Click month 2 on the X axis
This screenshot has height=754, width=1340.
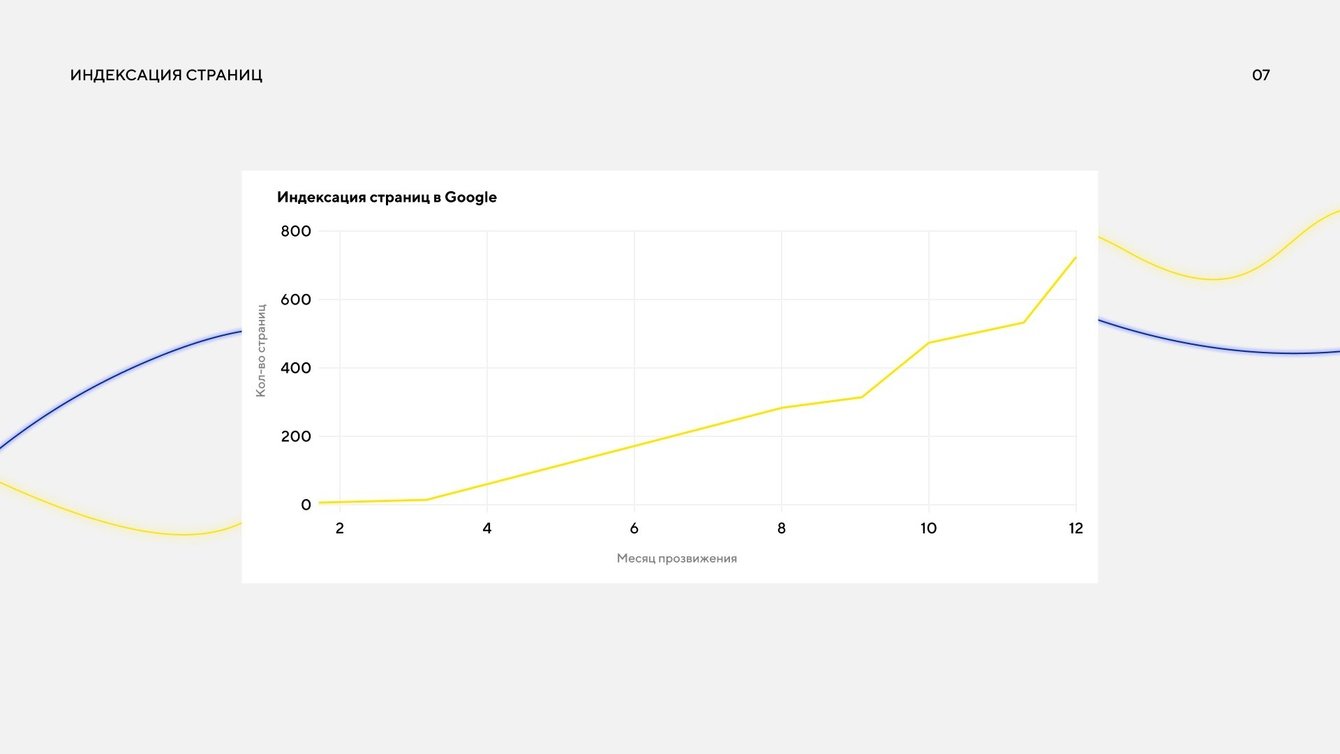tap(339, 528)
